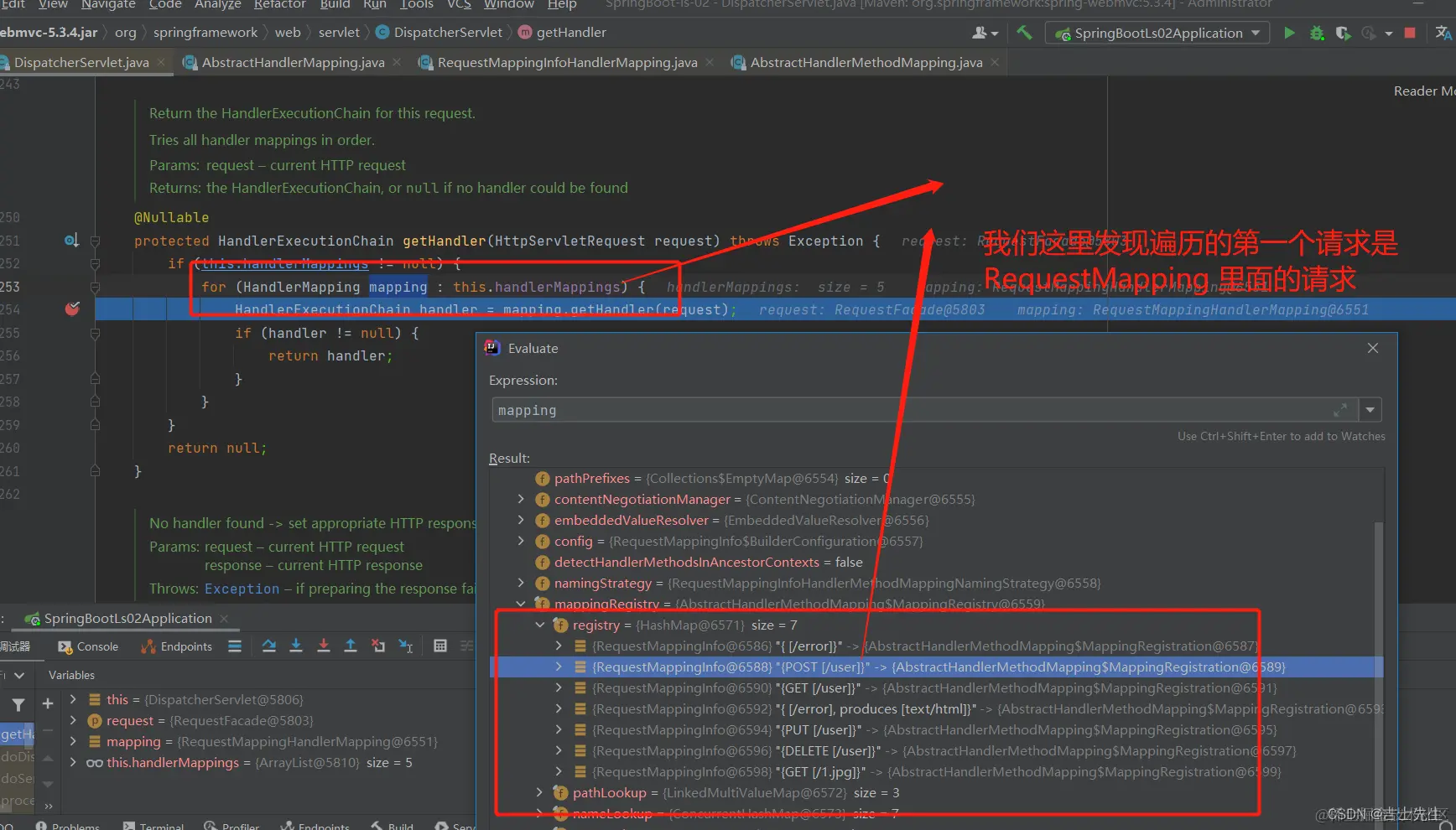Open the Profiler tool window
1456x830 pixels.
coord(232,826)
